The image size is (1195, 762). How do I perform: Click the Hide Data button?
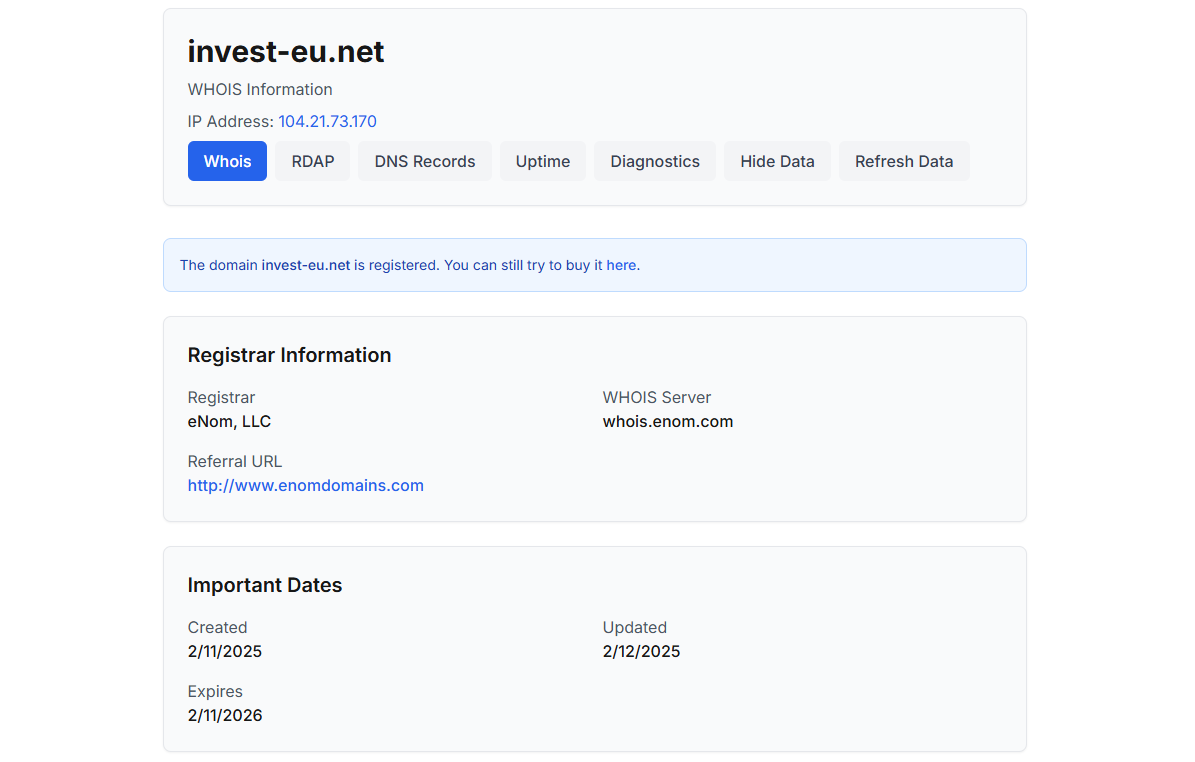tap(777, 161)
